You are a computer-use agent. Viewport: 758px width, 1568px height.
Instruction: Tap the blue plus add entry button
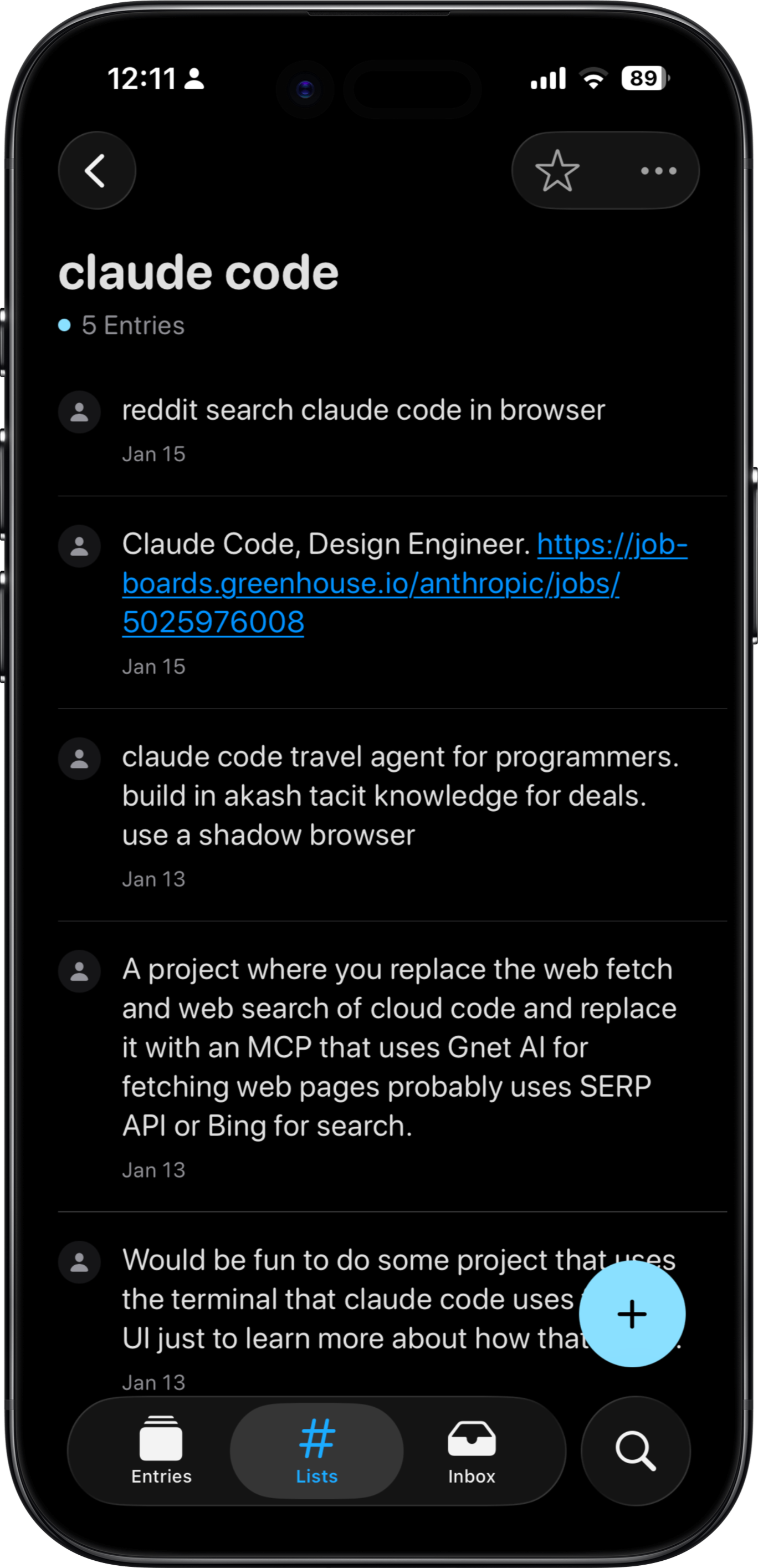coord(632,1314)
